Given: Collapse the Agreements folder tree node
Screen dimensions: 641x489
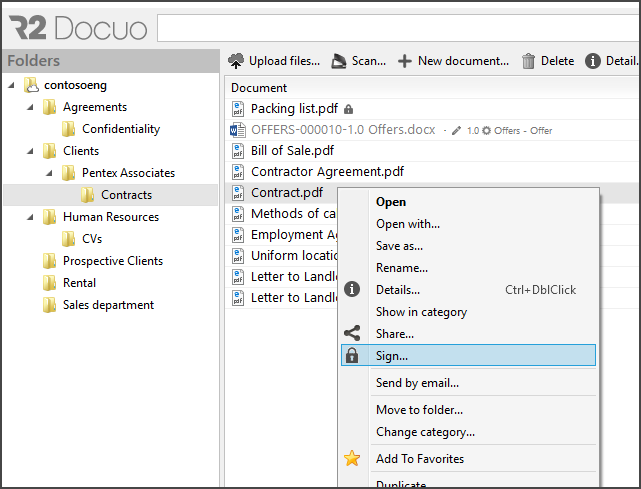Looking at the screenshot, I should (x=31, y=107).
